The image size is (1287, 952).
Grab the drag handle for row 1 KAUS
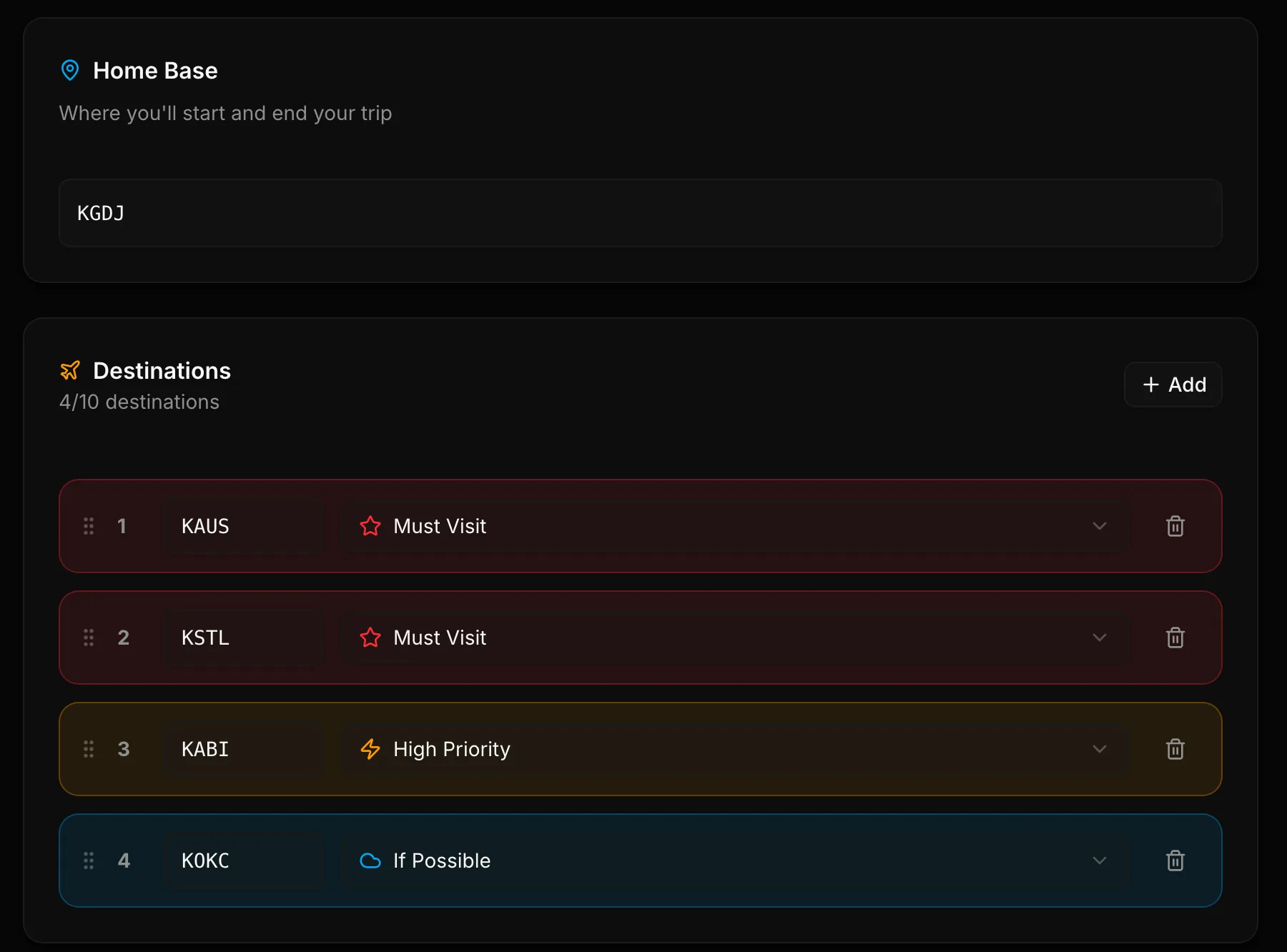(89, 526)
